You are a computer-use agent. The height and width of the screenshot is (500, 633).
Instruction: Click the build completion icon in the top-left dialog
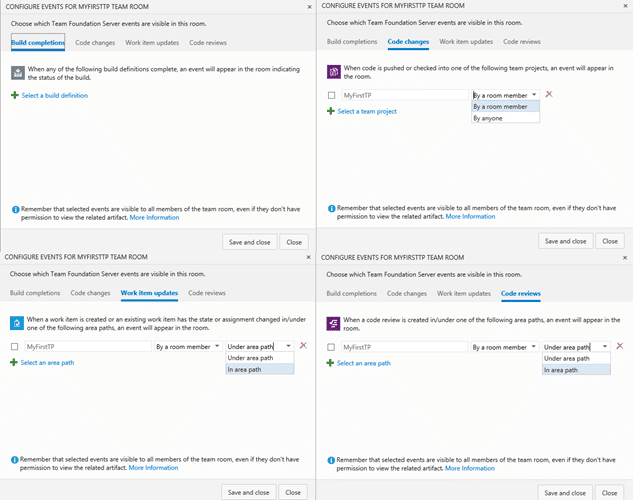[x=18, y=73]
